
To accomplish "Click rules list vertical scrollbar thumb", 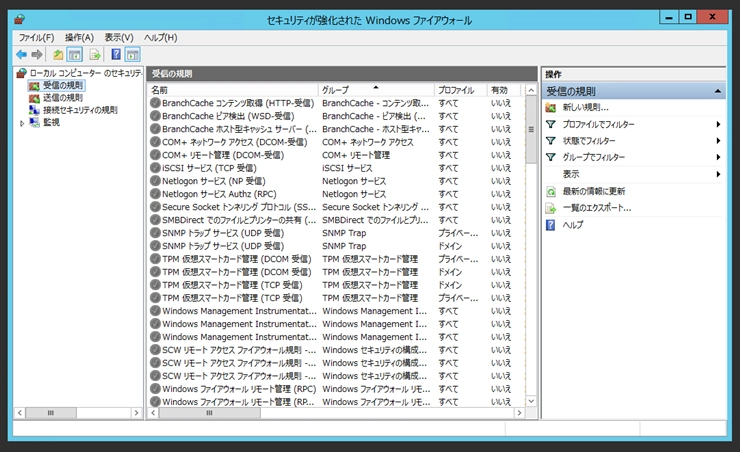I will 531,130.
